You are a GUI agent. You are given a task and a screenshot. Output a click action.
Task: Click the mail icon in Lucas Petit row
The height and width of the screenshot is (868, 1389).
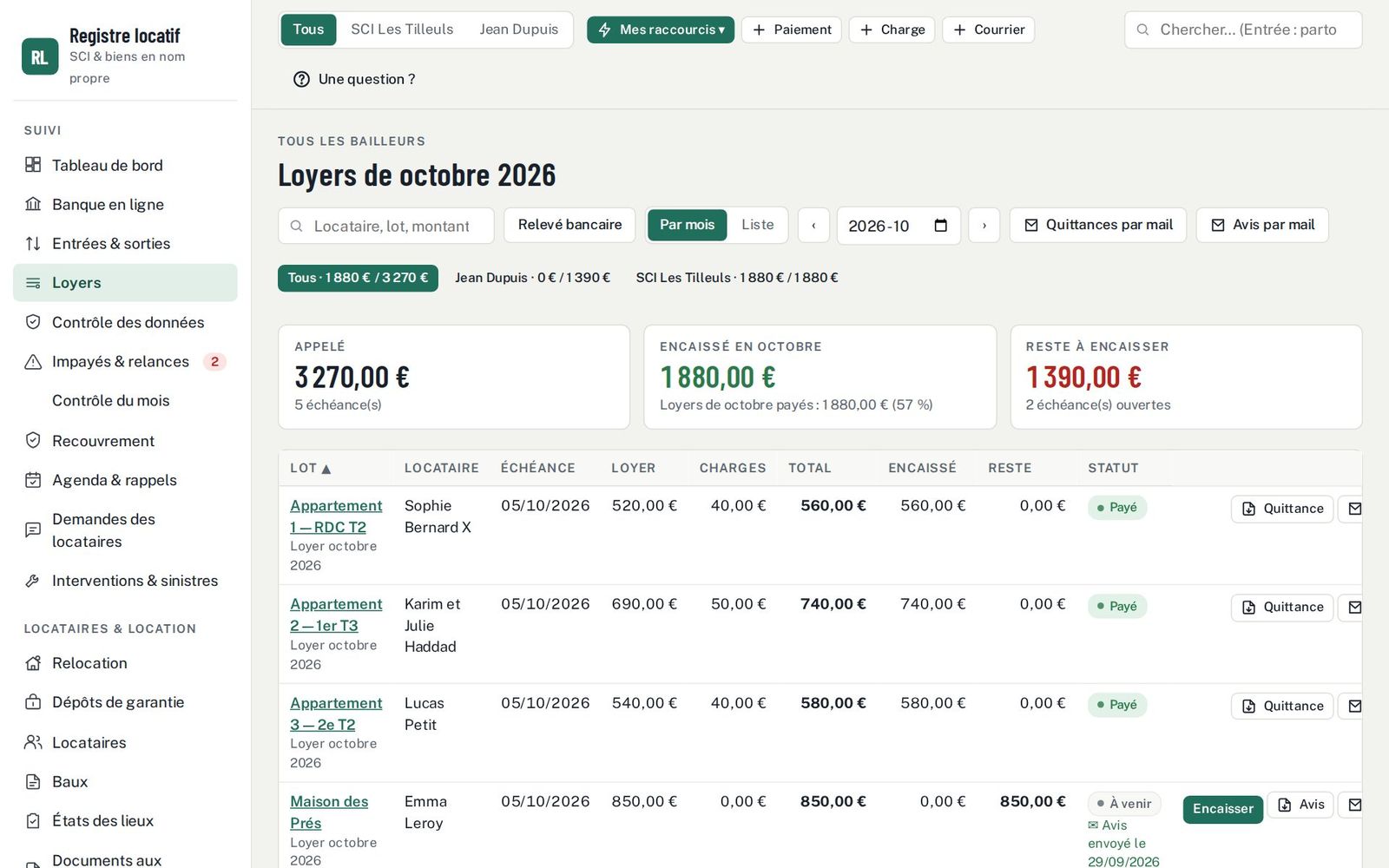1353,706
